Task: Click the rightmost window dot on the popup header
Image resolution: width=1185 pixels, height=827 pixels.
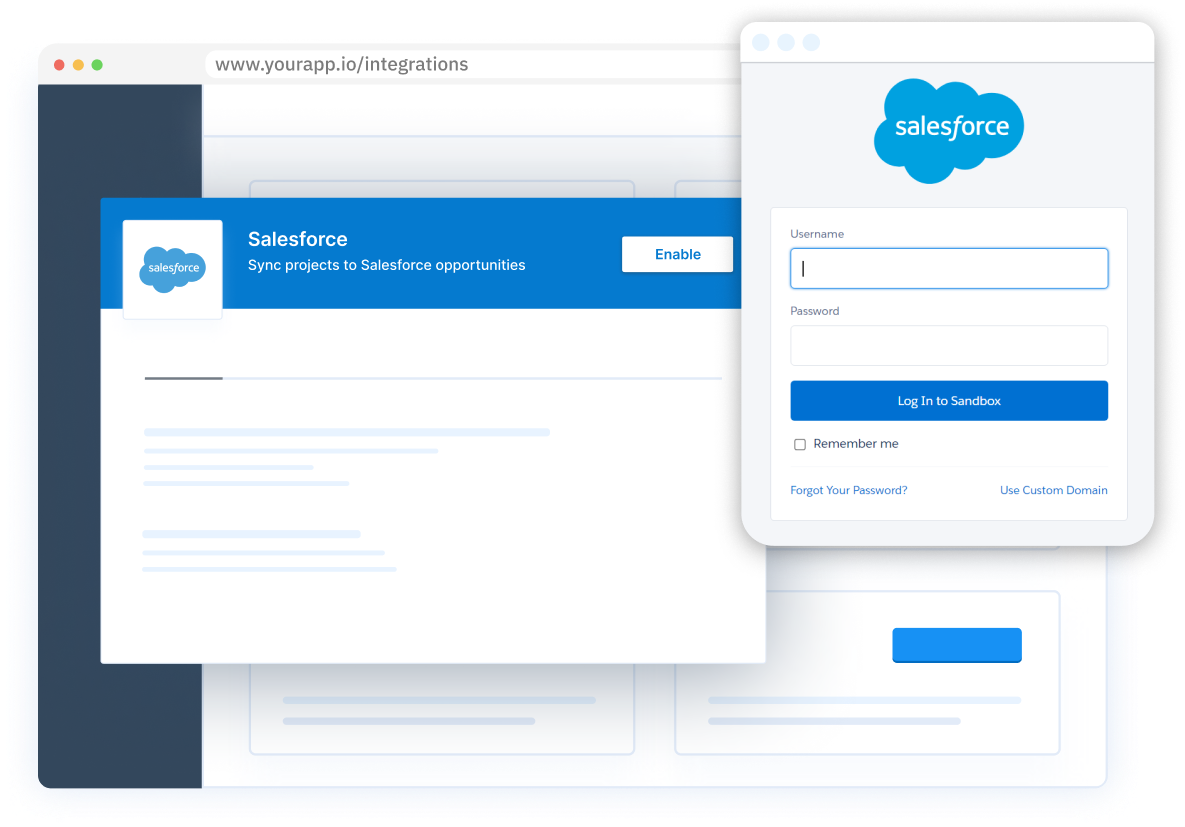Action: click(x=811, y=42)
